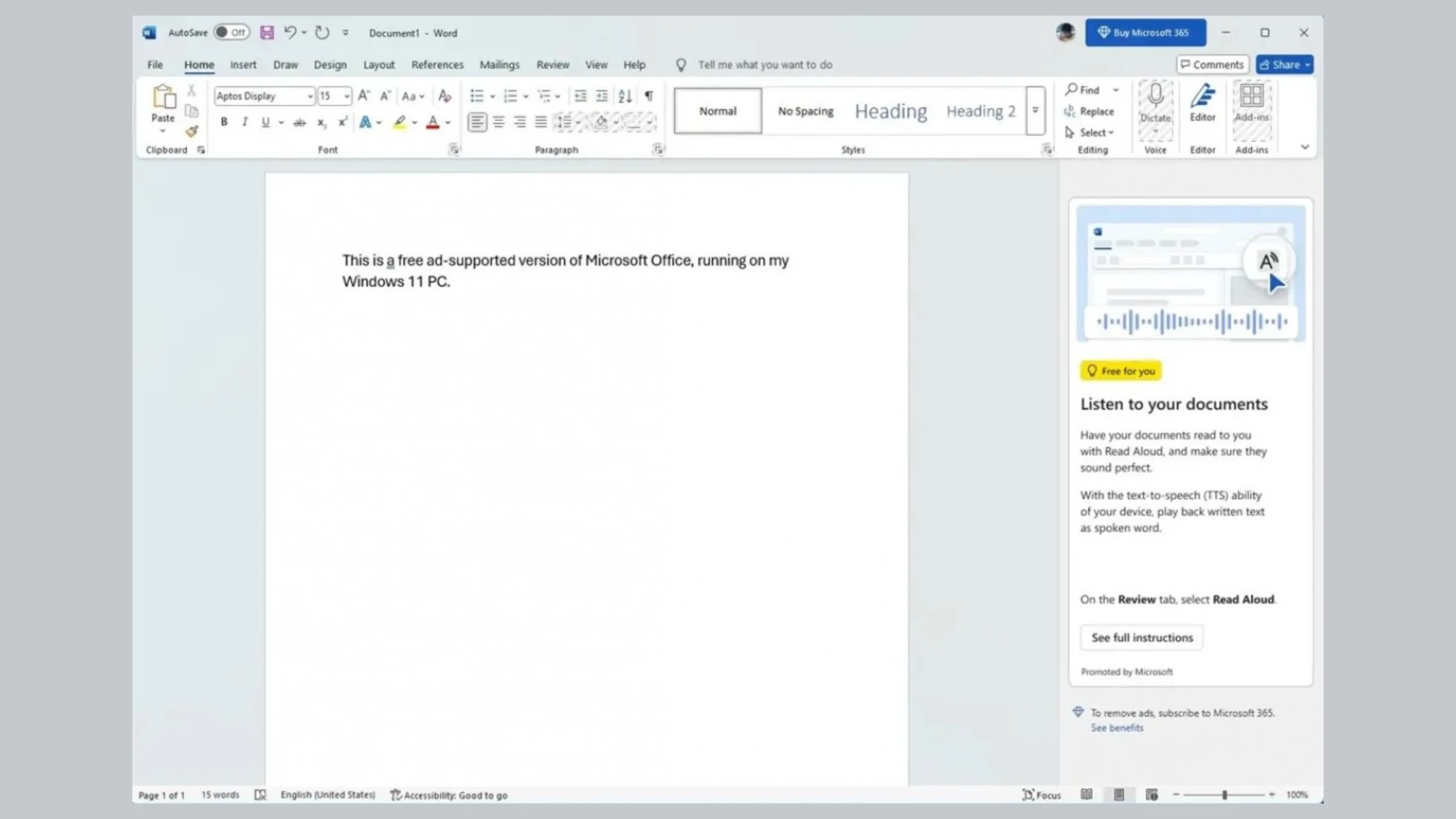Apply superscript formatting
The height and width of the screenshot is (819, 1456).
point(342,122)
